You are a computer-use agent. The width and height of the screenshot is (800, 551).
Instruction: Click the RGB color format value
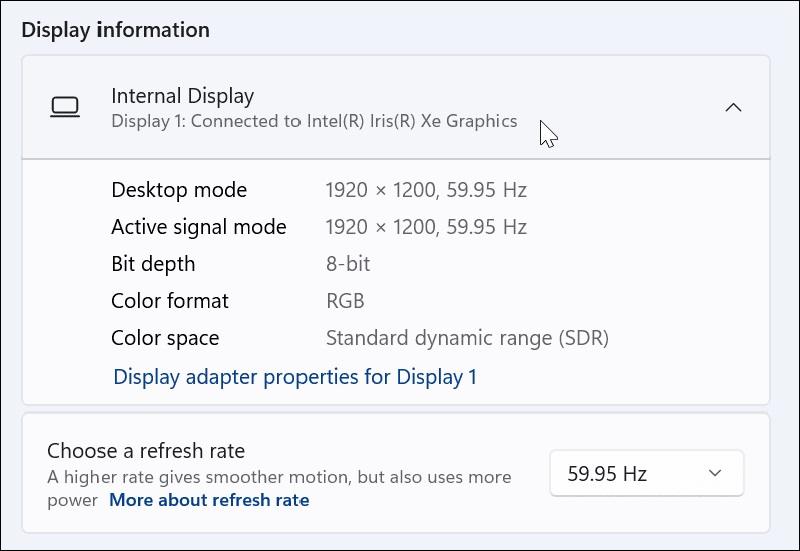(x=345, y=301)
